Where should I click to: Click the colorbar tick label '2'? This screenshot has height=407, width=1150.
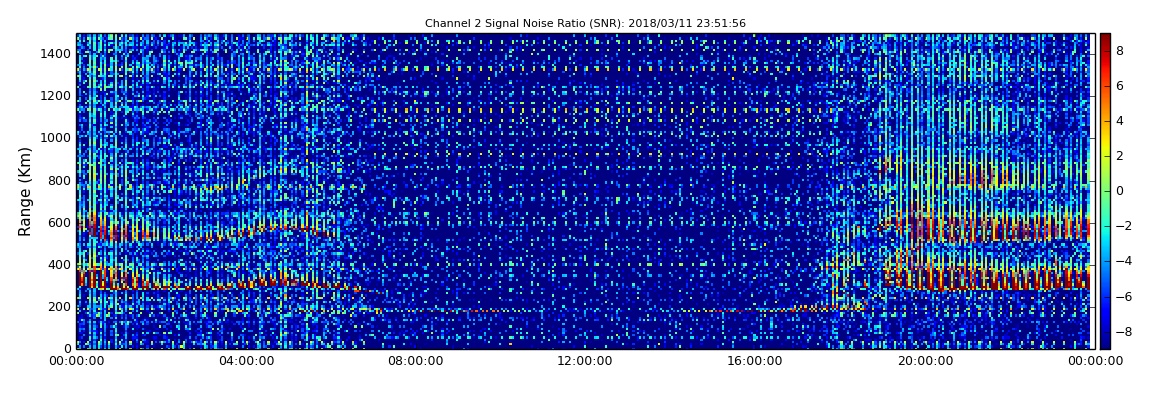coord(1120,155)
